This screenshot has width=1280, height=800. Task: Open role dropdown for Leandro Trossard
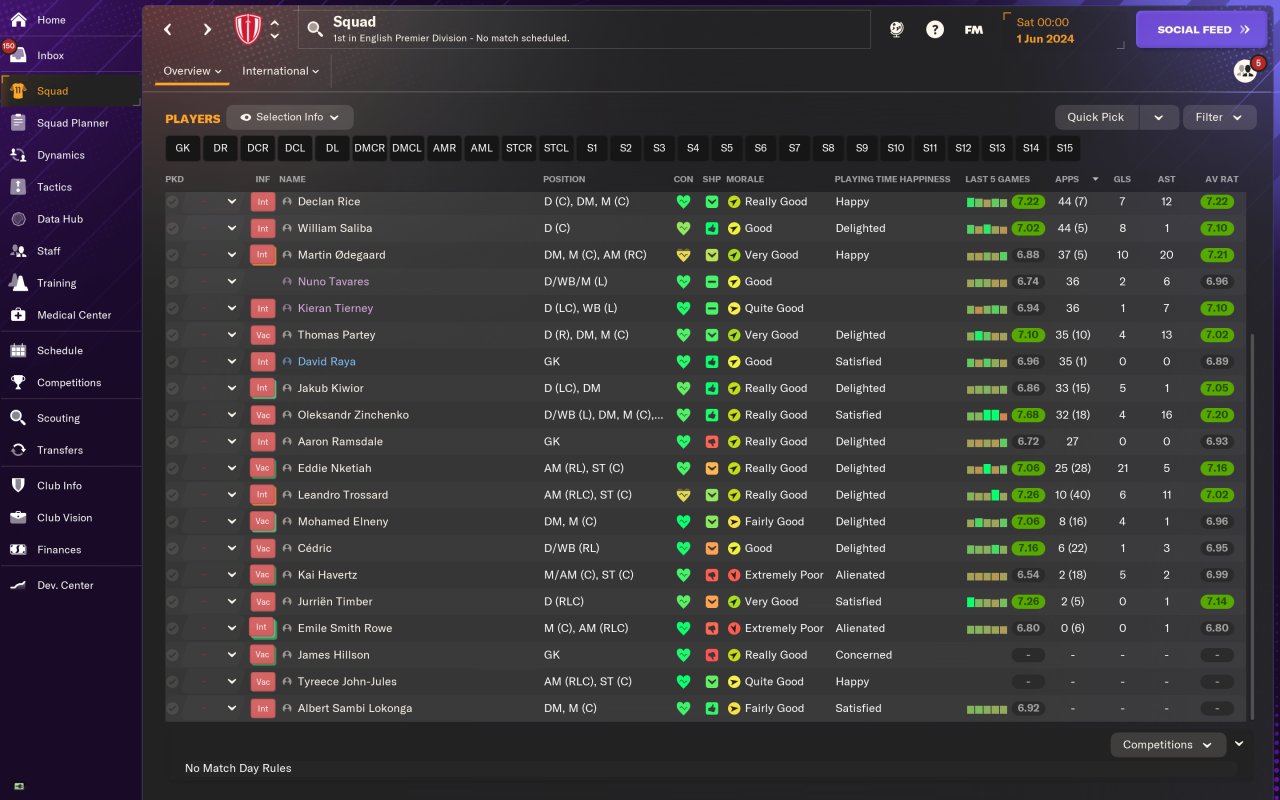pos(232,495)
